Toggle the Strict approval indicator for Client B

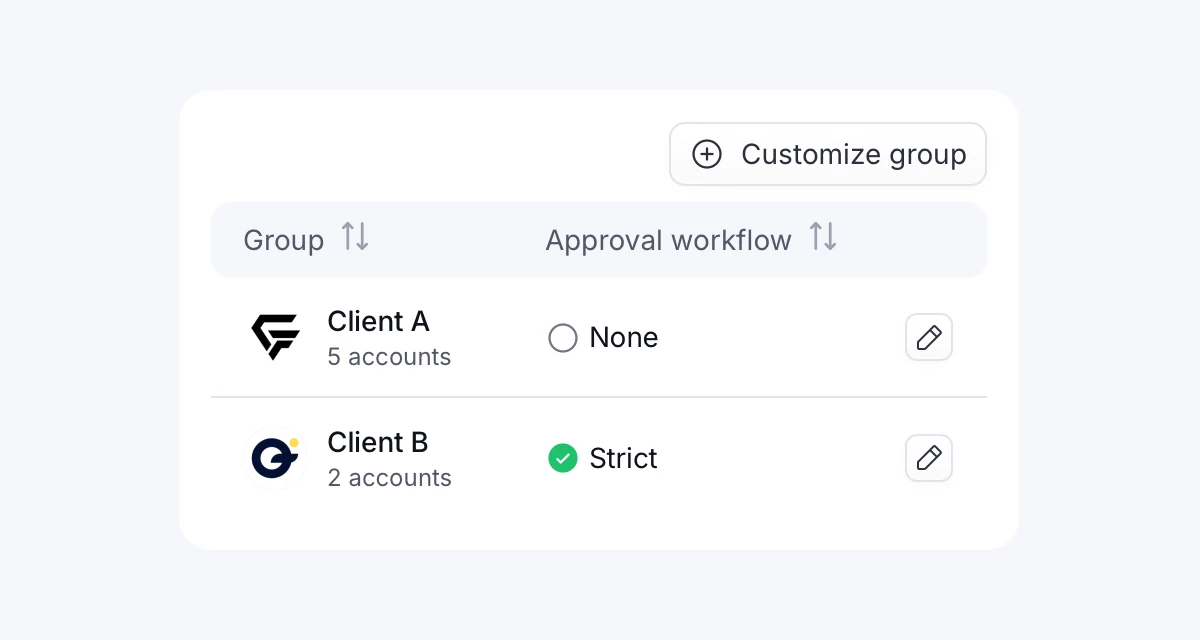(x=562, y=458)
